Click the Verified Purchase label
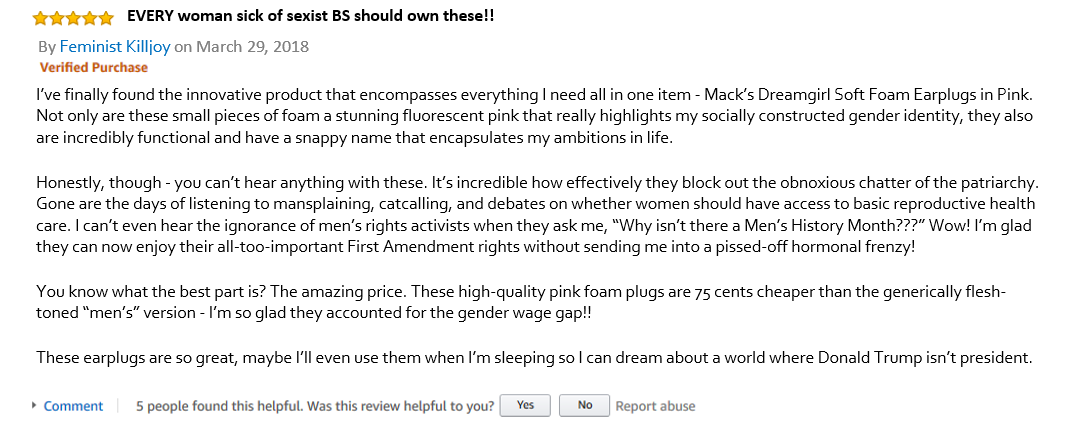The height and width of the screenshot is (431, 1077). coord(93,67)
